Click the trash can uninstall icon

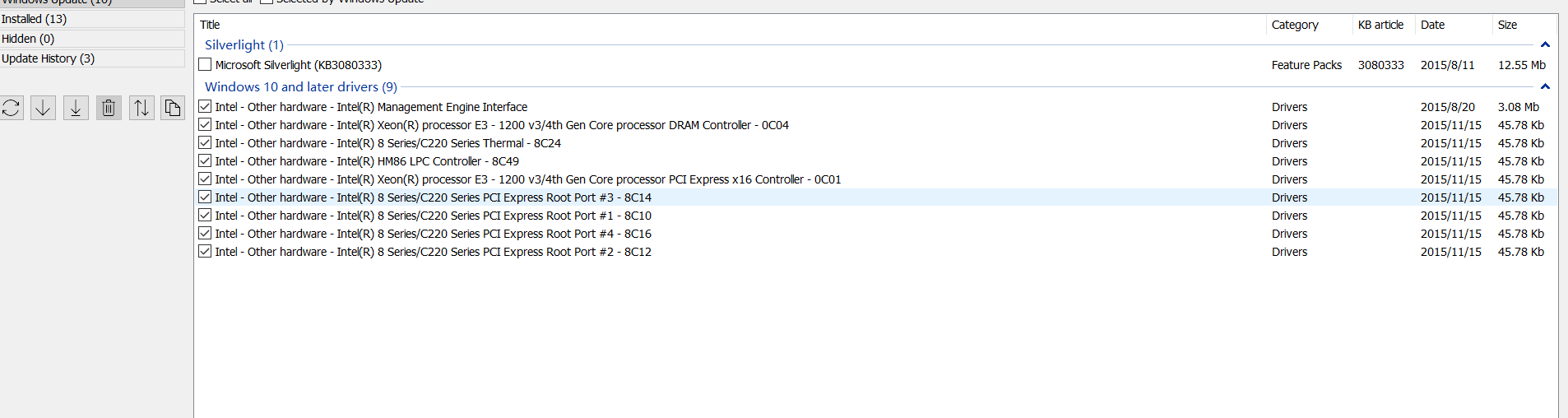pyautogui.click(x=109, y=108)
